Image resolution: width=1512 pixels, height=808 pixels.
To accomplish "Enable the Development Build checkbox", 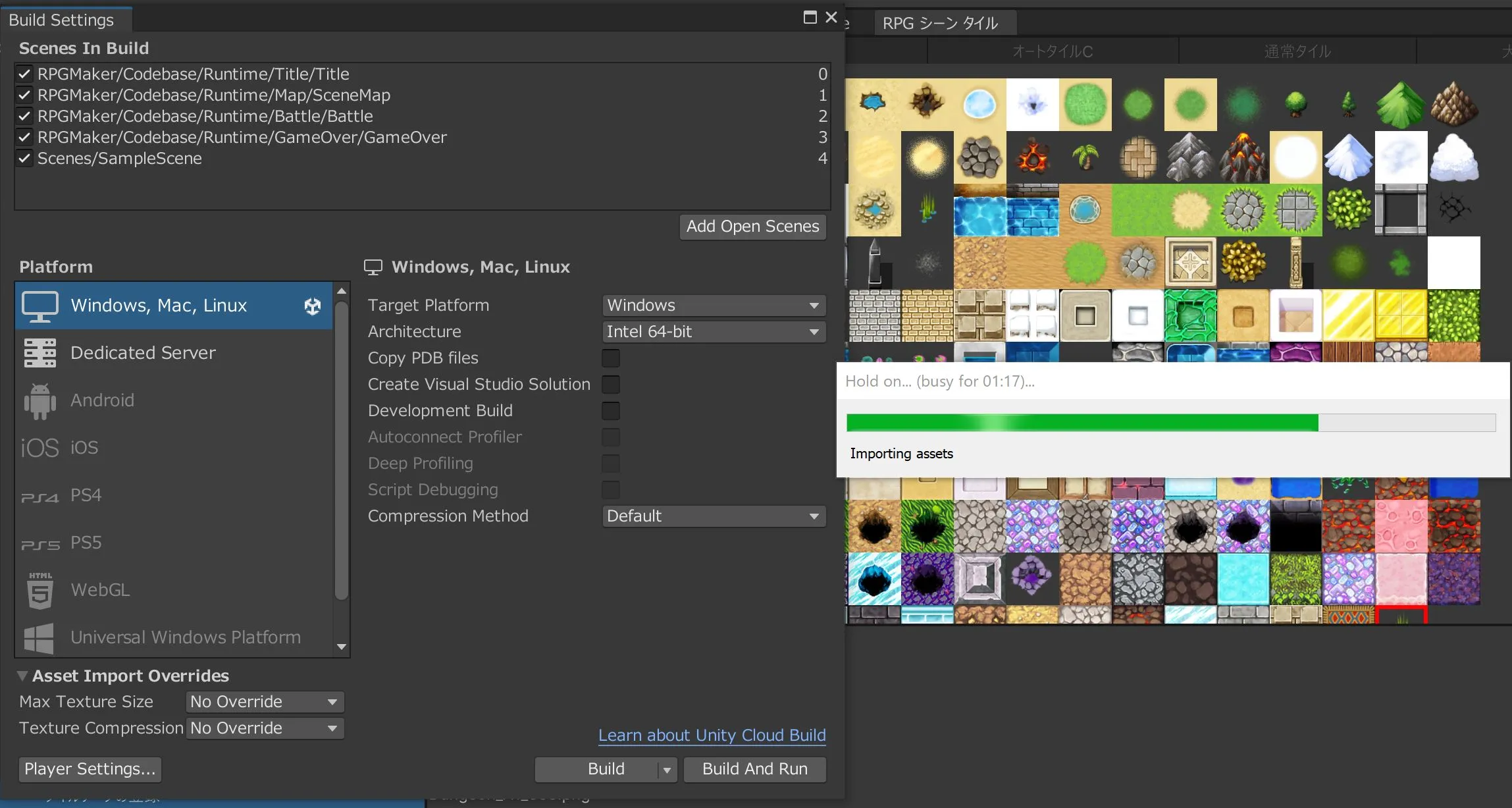I will point(610,411).
